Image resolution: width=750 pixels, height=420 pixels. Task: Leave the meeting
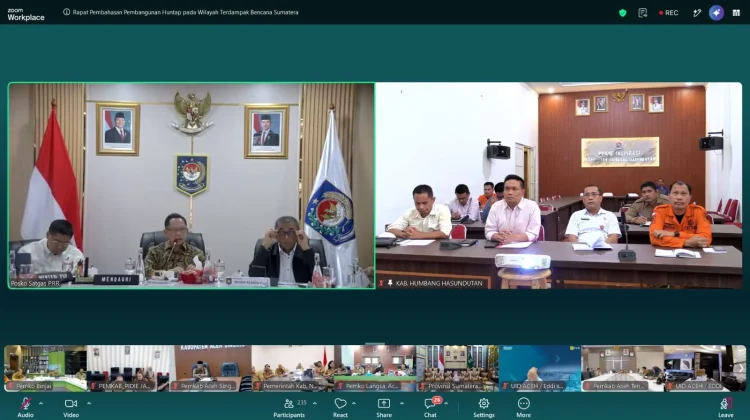(x=726, y=407)
